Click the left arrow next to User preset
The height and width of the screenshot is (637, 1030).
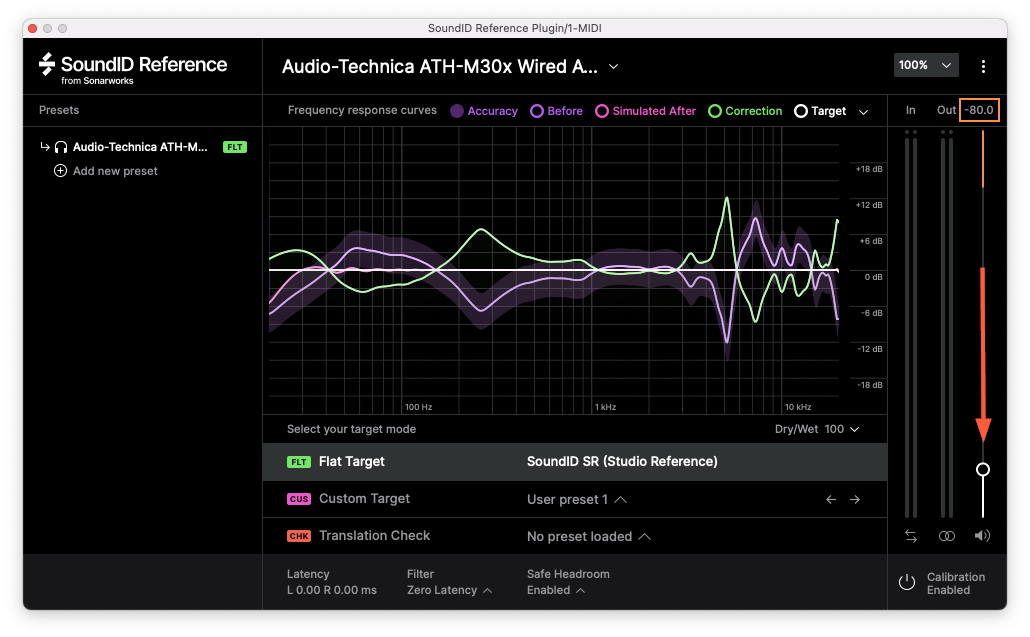coord(831,499)
